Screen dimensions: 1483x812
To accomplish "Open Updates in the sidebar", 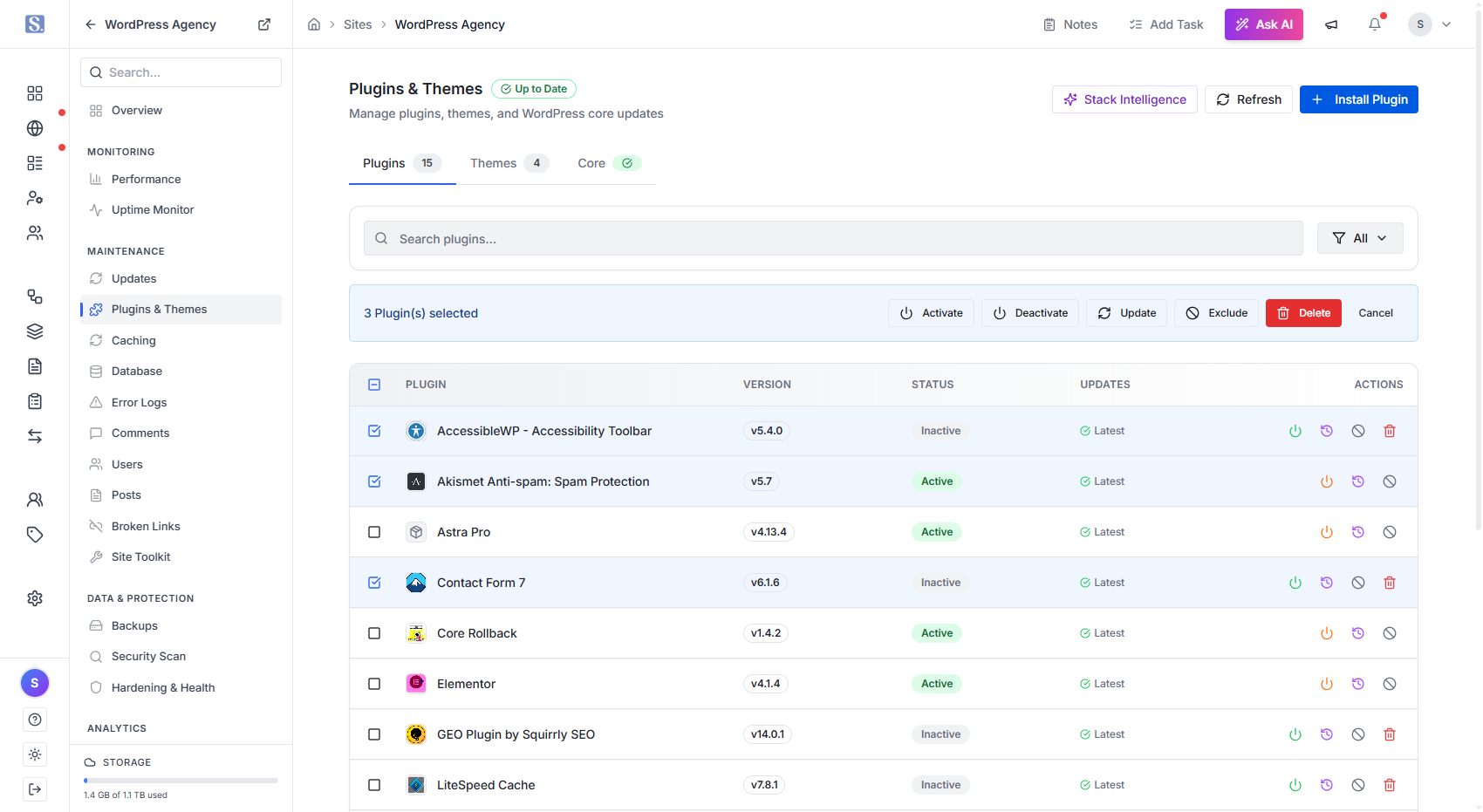I will [181, 278].
